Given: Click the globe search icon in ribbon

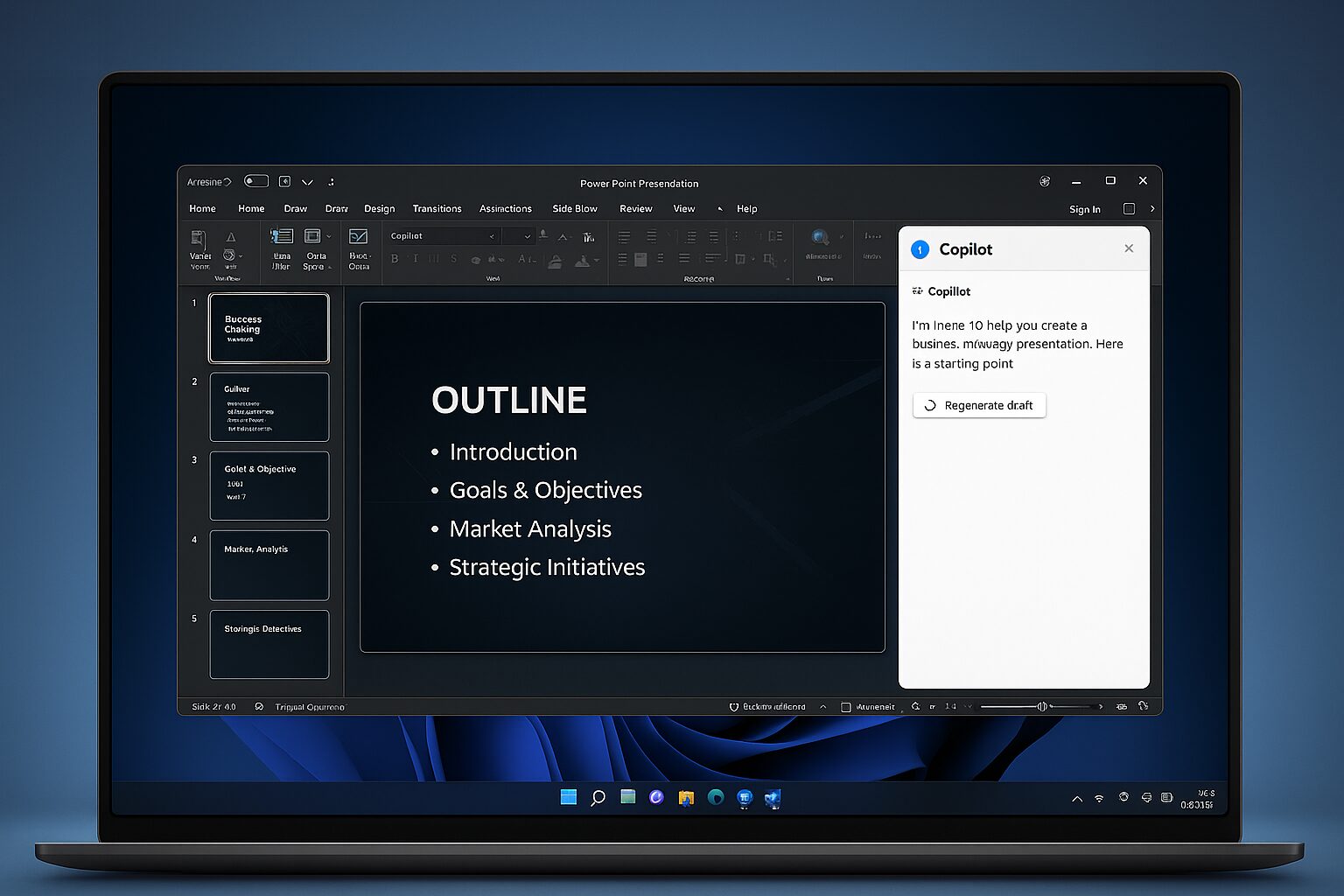Looking at the screenshot, I should tap(819, 237).
